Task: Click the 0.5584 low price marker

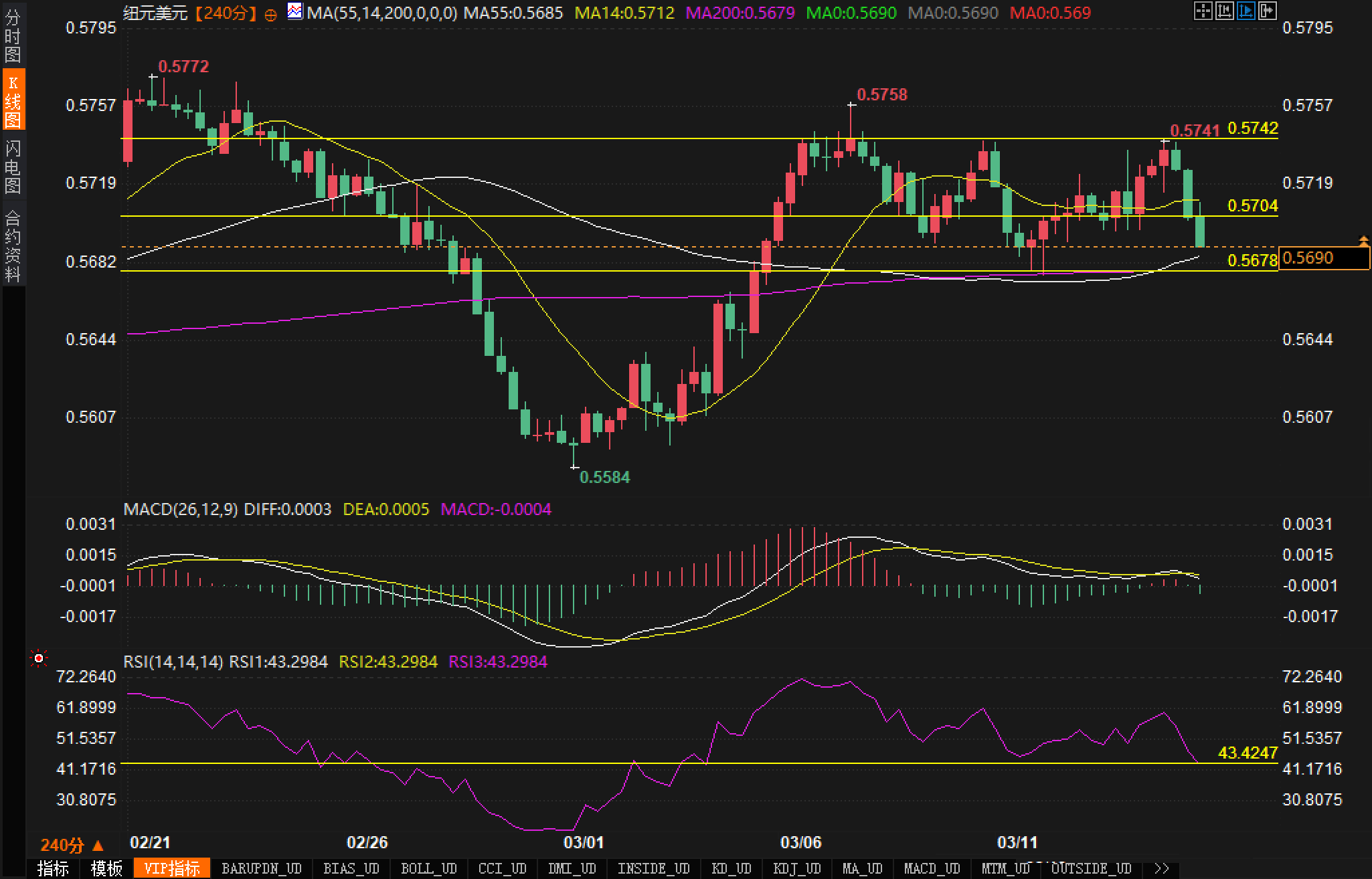Action: pos(604,477)
